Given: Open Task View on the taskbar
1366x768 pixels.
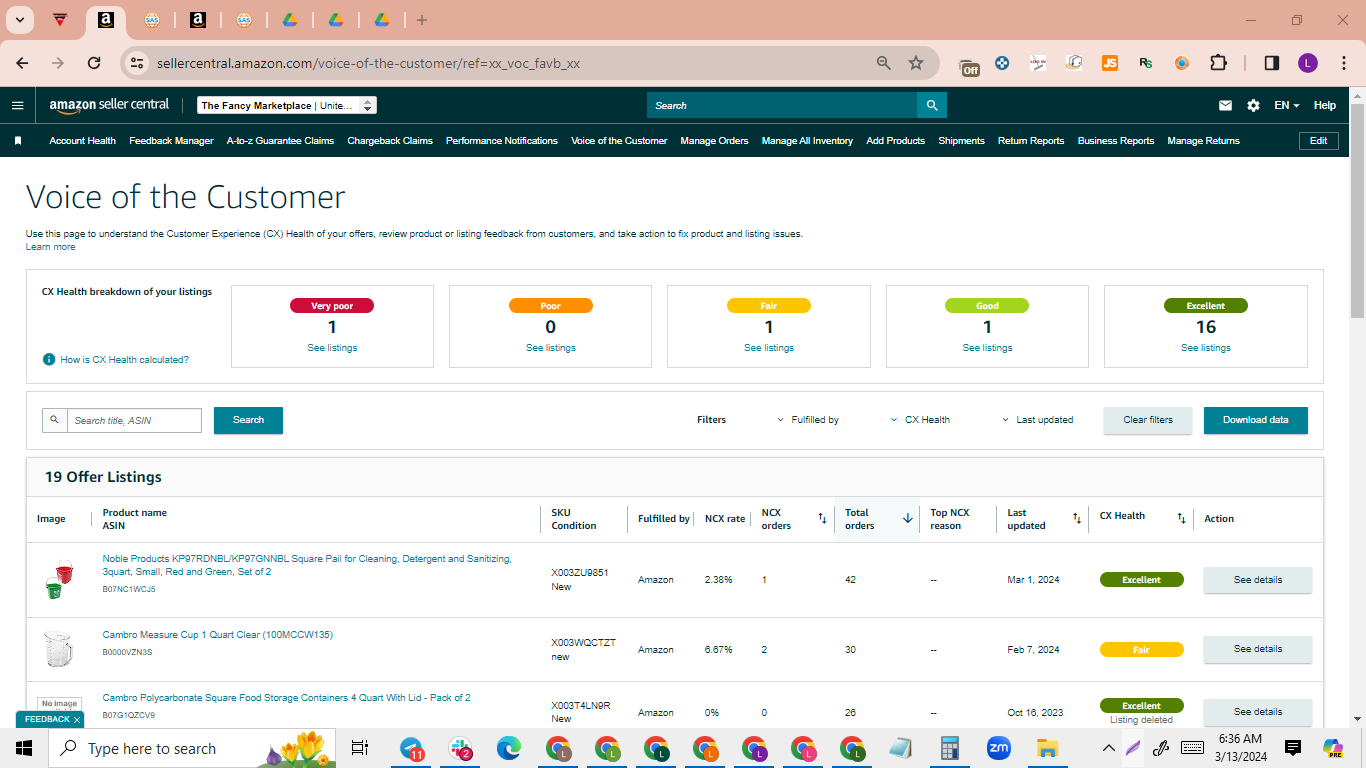Looking at the screenshot, I should pyautogui.click(x=360, y=748).
